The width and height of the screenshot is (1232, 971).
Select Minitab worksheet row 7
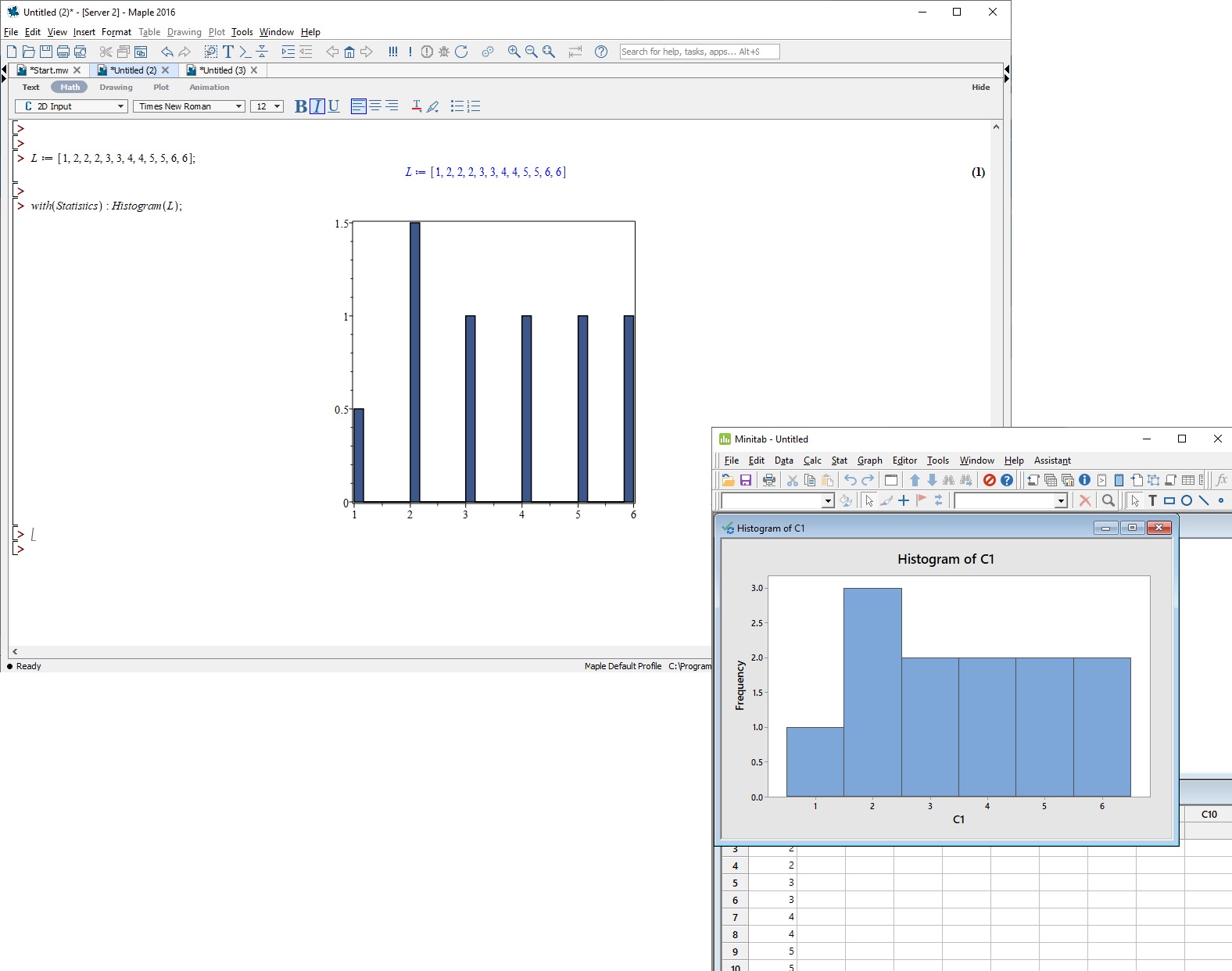(x=735, y=917)
